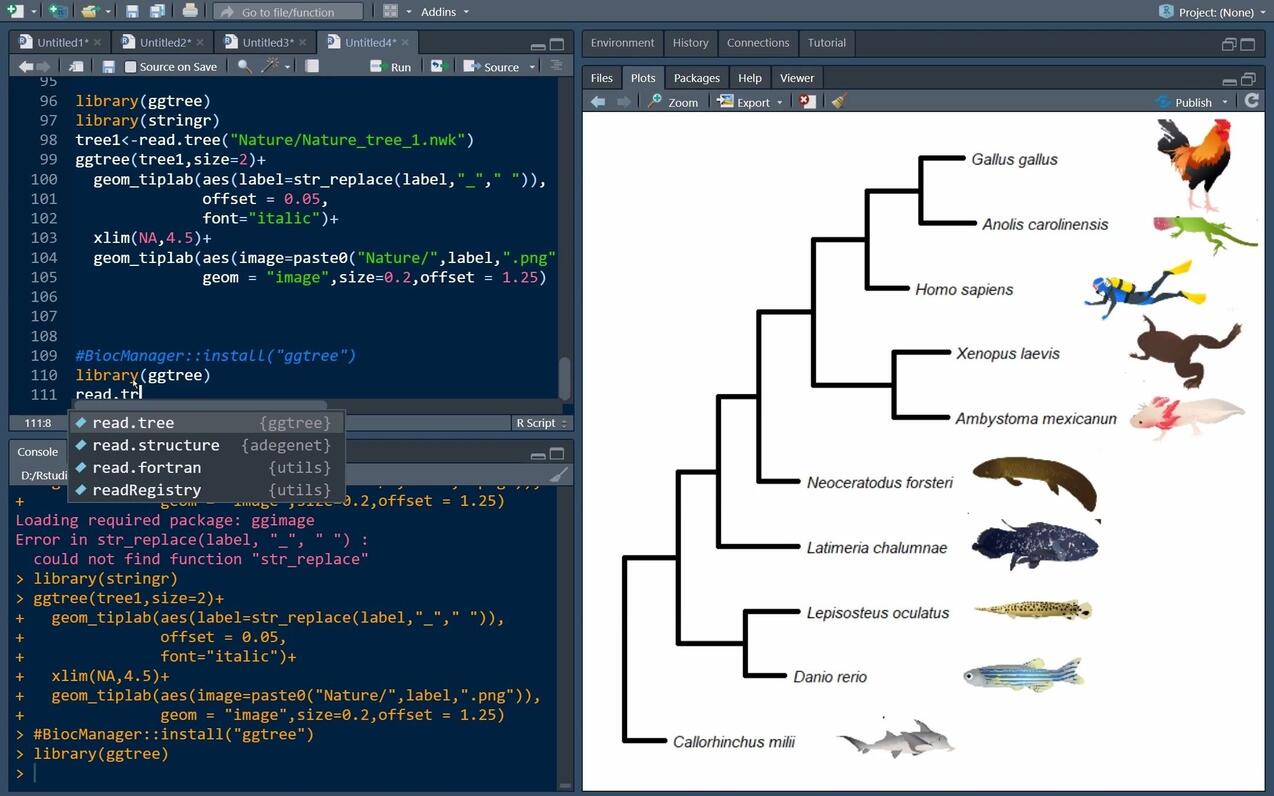1274x796 pixels.
Task: Remove current plot with the red X icon
Action: [808, 102]
